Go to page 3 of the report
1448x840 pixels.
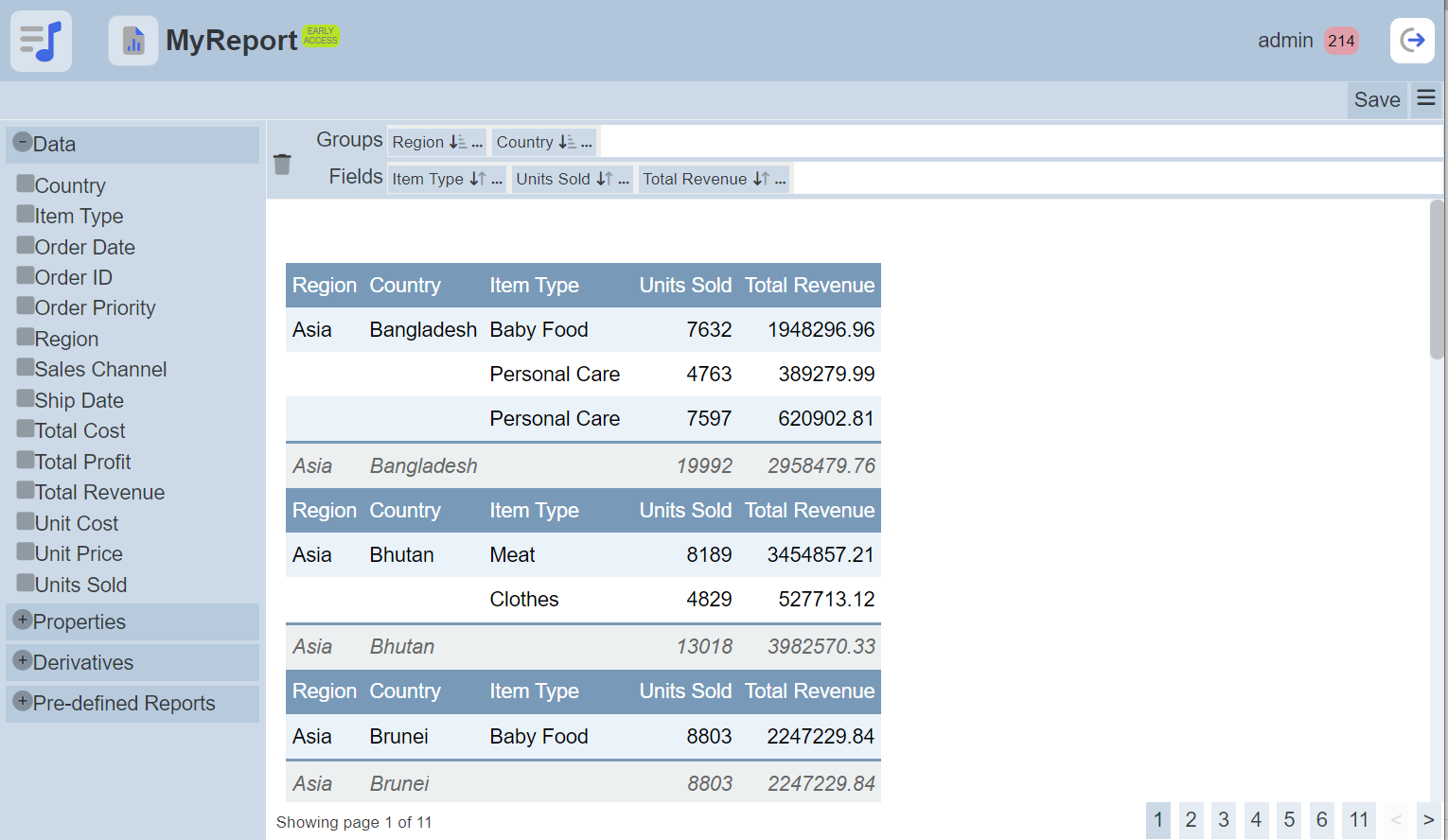1224,819
